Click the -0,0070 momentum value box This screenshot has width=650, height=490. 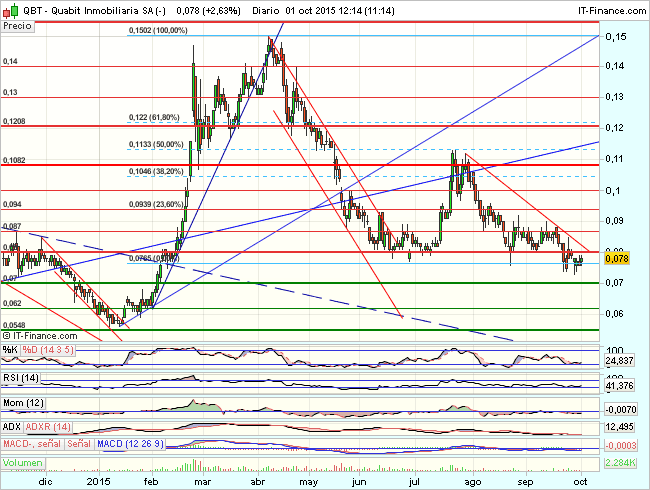pos(620,410)
